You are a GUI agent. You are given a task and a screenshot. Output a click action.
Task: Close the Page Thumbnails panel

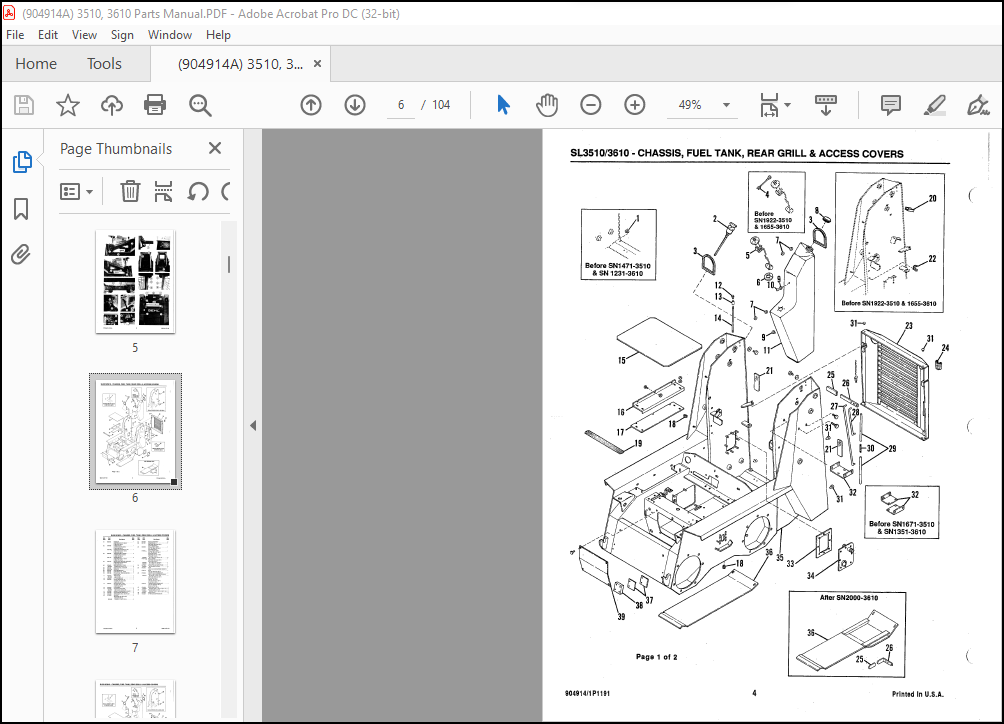click(x=215, y=149)
